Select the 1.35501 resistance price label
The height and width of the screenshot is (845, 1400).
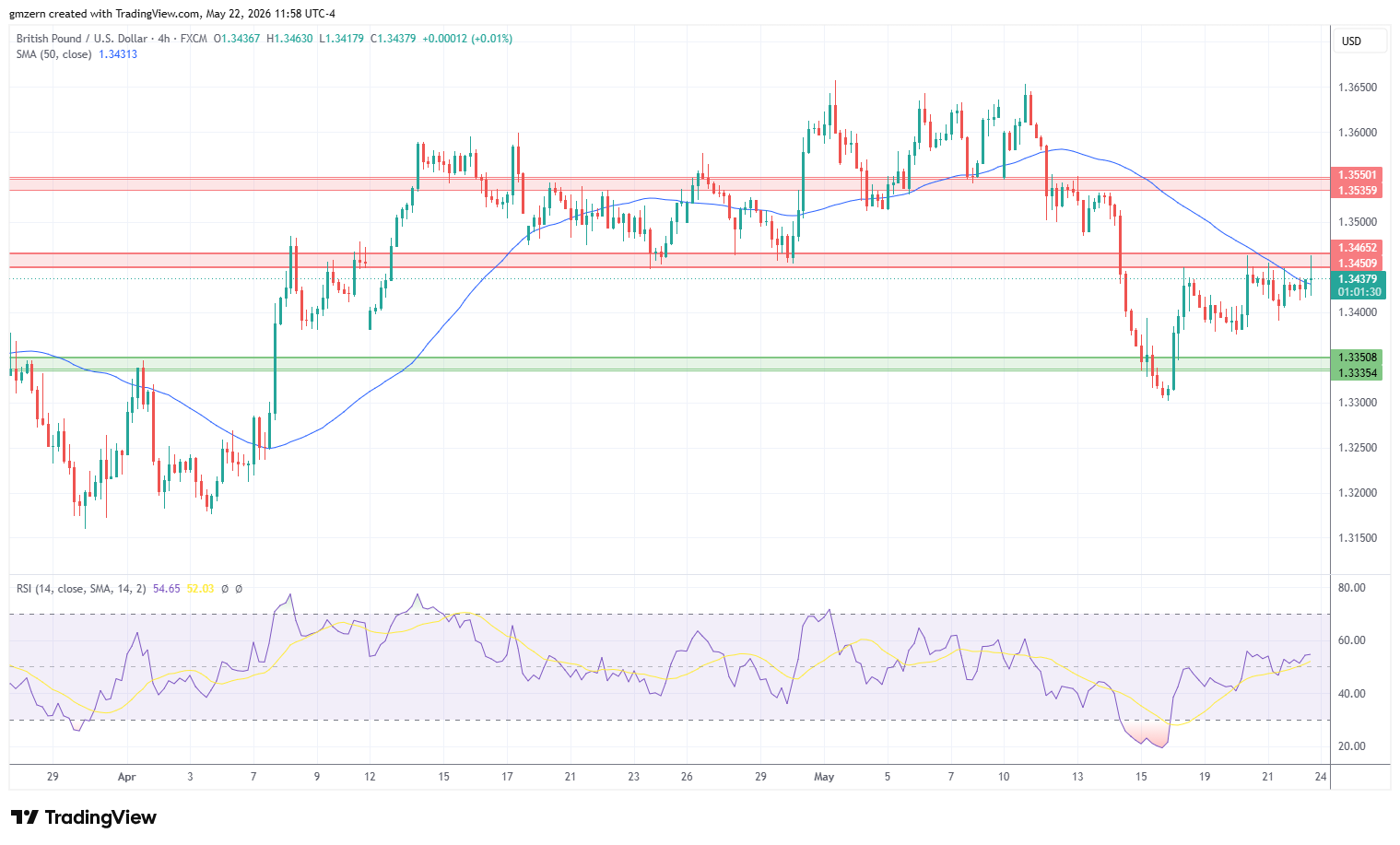pyautogui.click(x=1358, y=175)
